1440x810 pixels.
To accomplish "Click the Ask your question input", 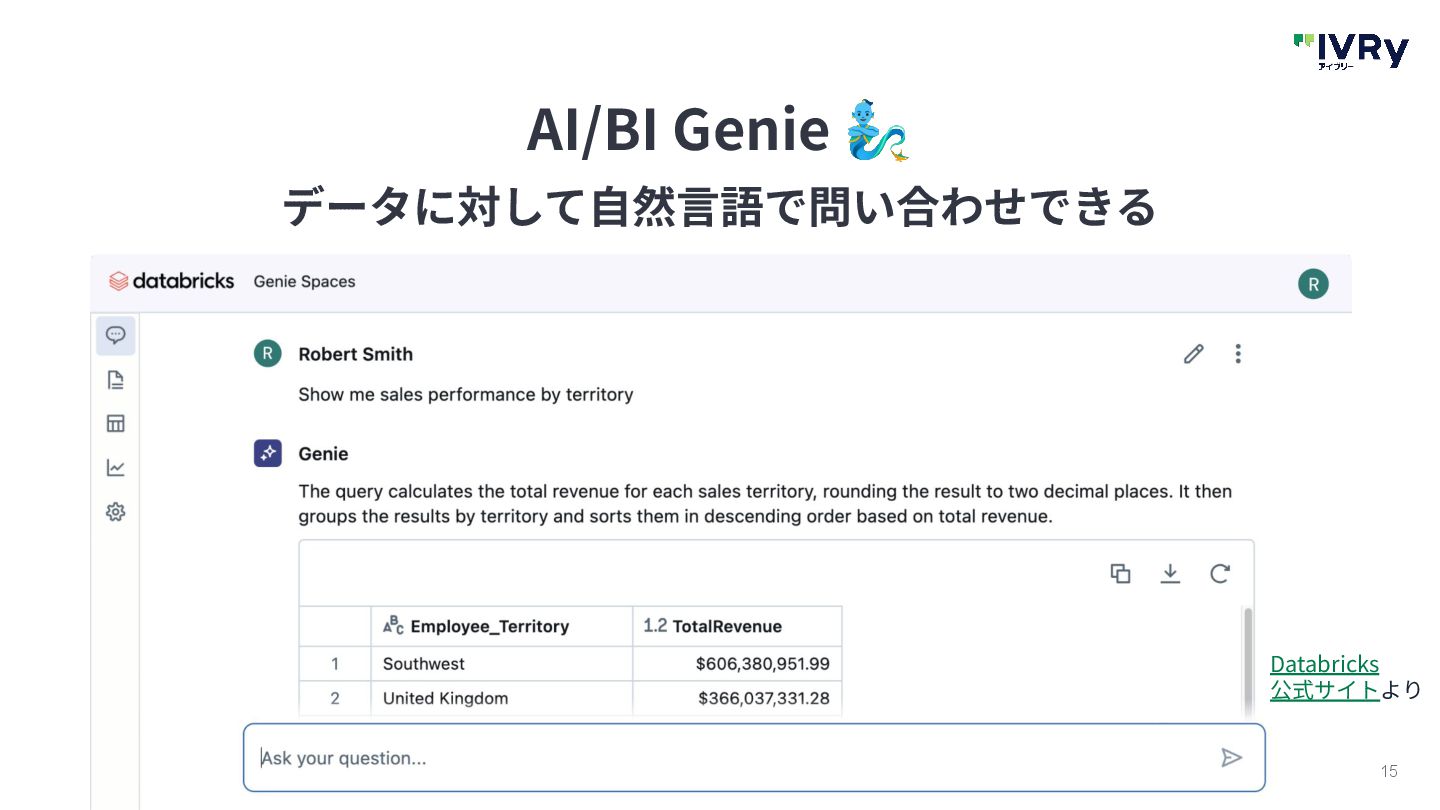I will coord(730,758).
